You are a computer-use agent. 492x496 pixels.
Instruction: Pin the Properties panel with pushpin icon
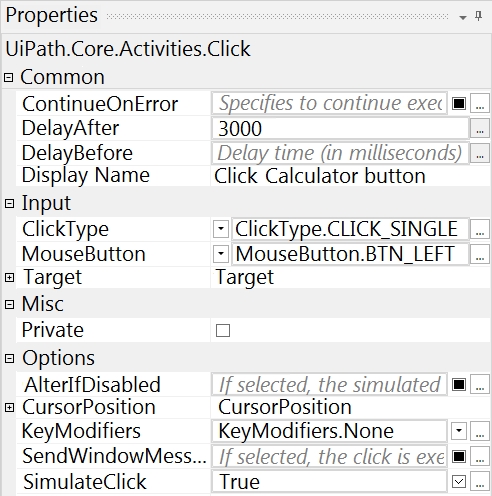pyautogui.click(x=479, y=16)
